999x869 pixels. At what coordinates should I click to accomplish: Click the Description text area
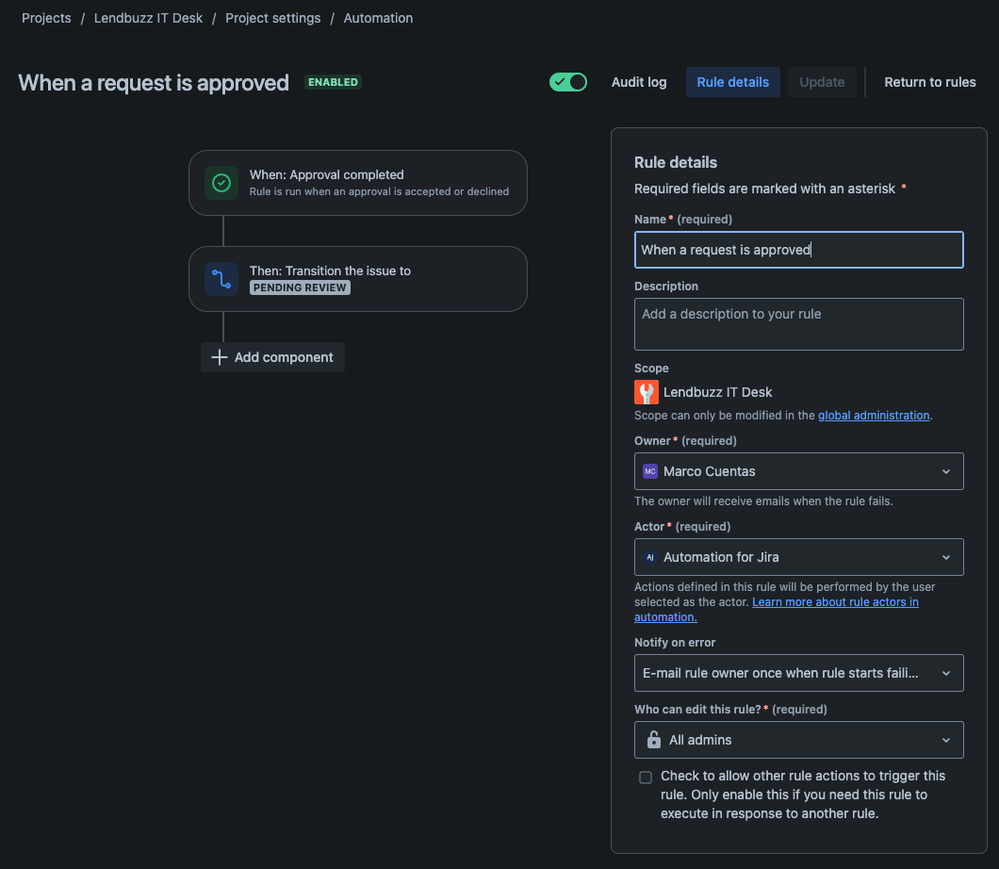(798, 324)
